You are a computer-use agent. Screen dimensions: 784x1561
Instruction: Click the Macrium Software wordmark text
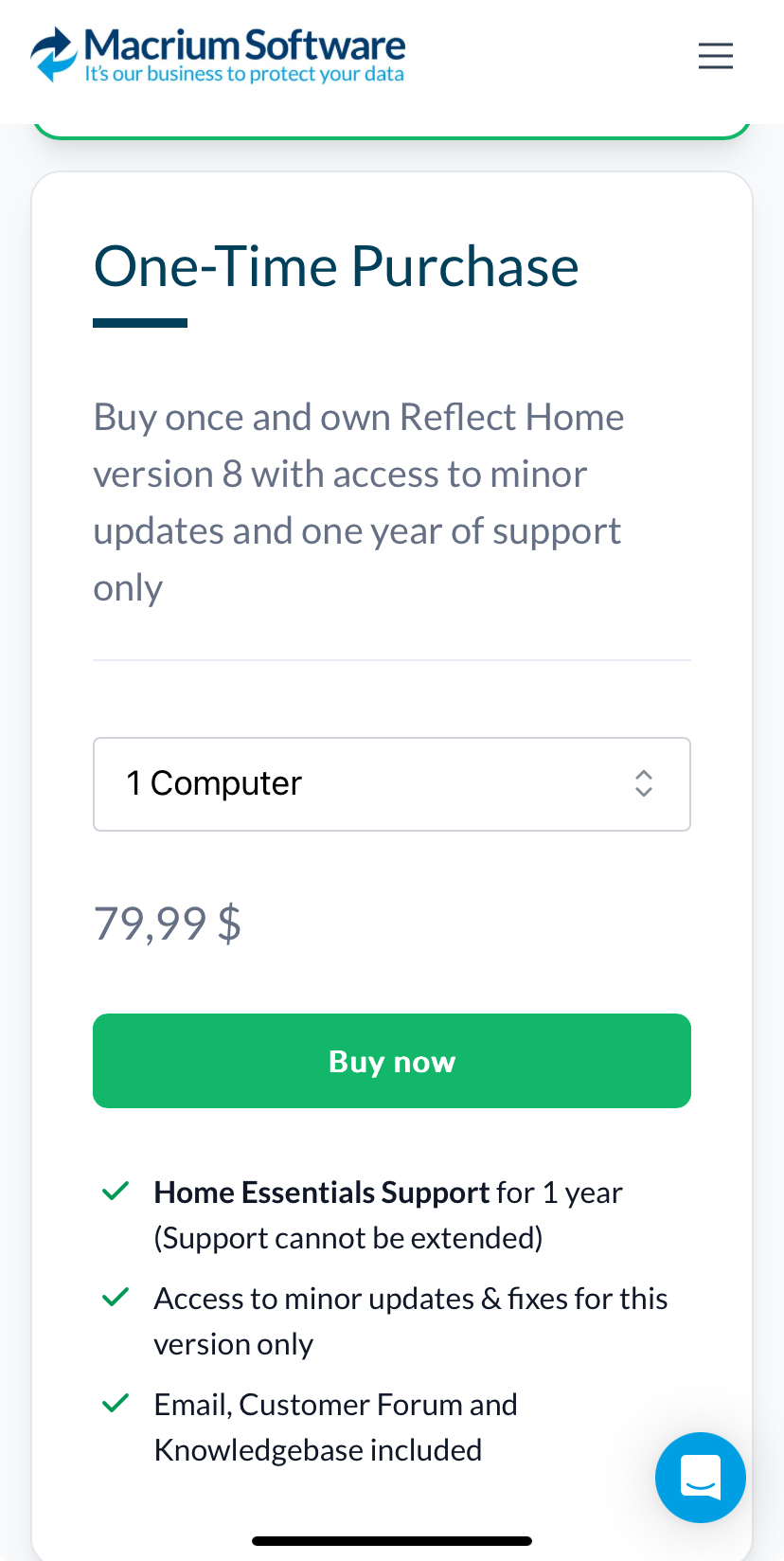pyautogui.click(x=245, y=45)
